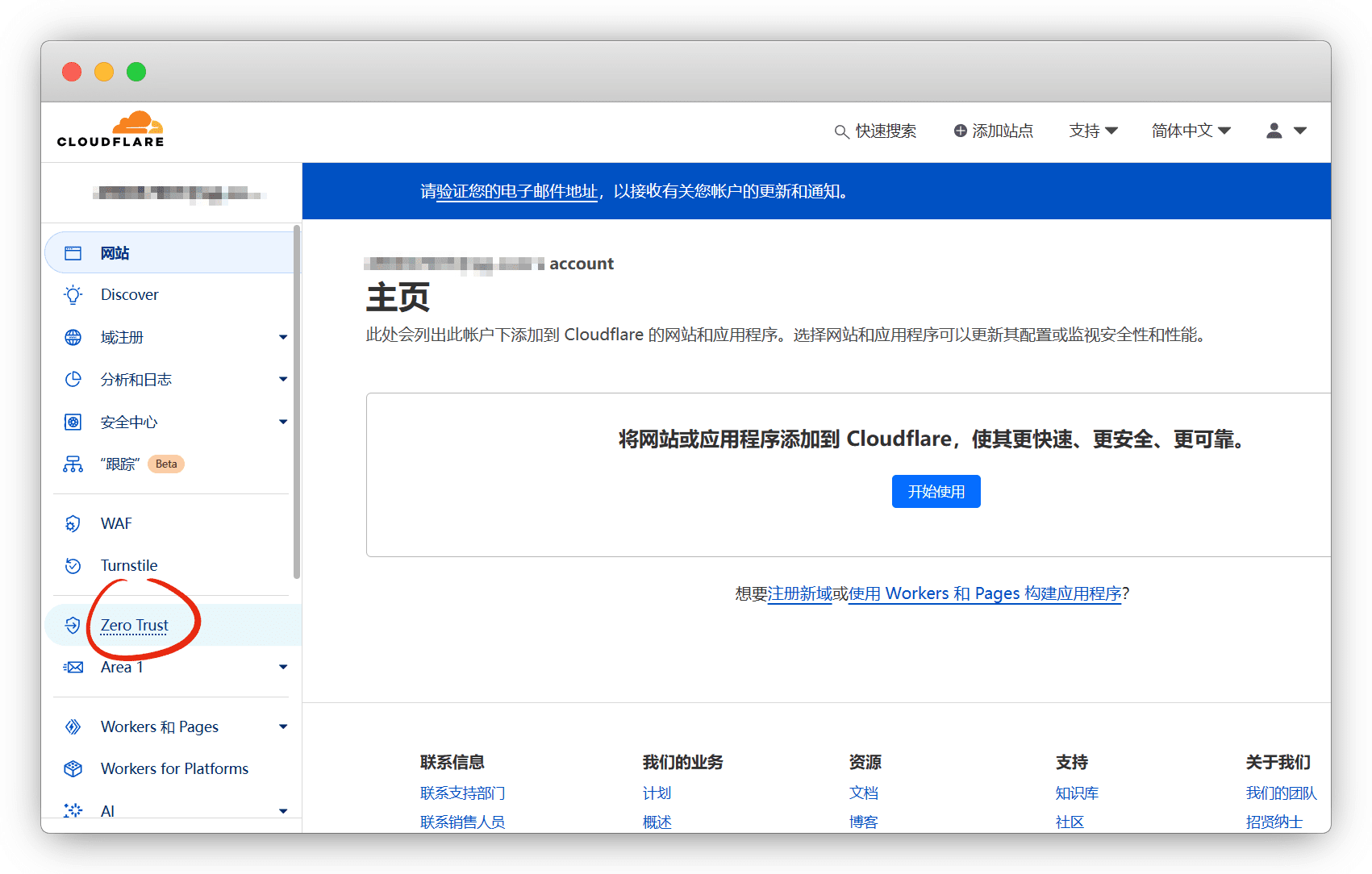Open the 社区 footer link
1372x874 pixels.
[x=1070, y=822]
